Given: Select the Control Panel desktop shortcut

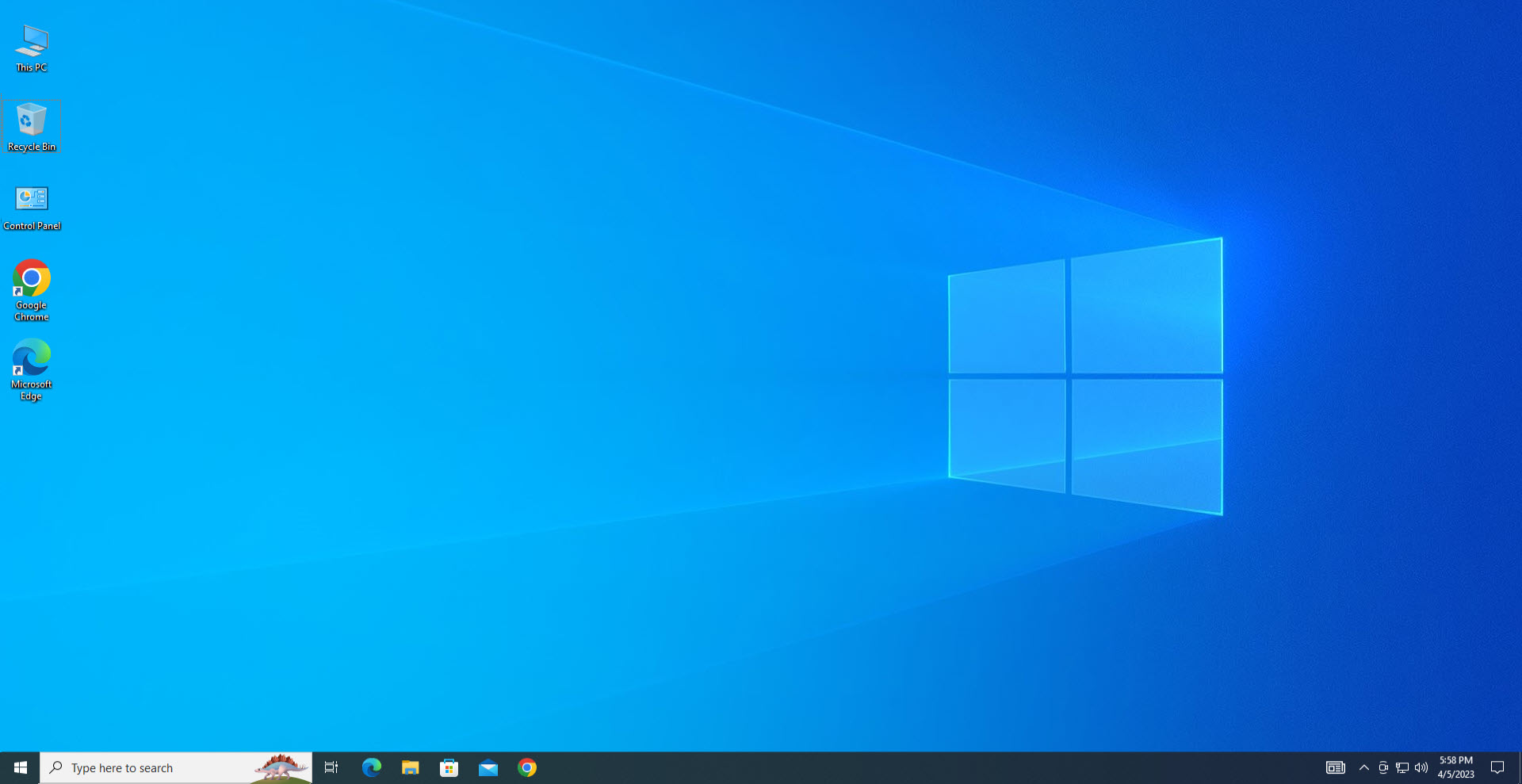Looking at the screenshot, I should (x=32, y=206).
